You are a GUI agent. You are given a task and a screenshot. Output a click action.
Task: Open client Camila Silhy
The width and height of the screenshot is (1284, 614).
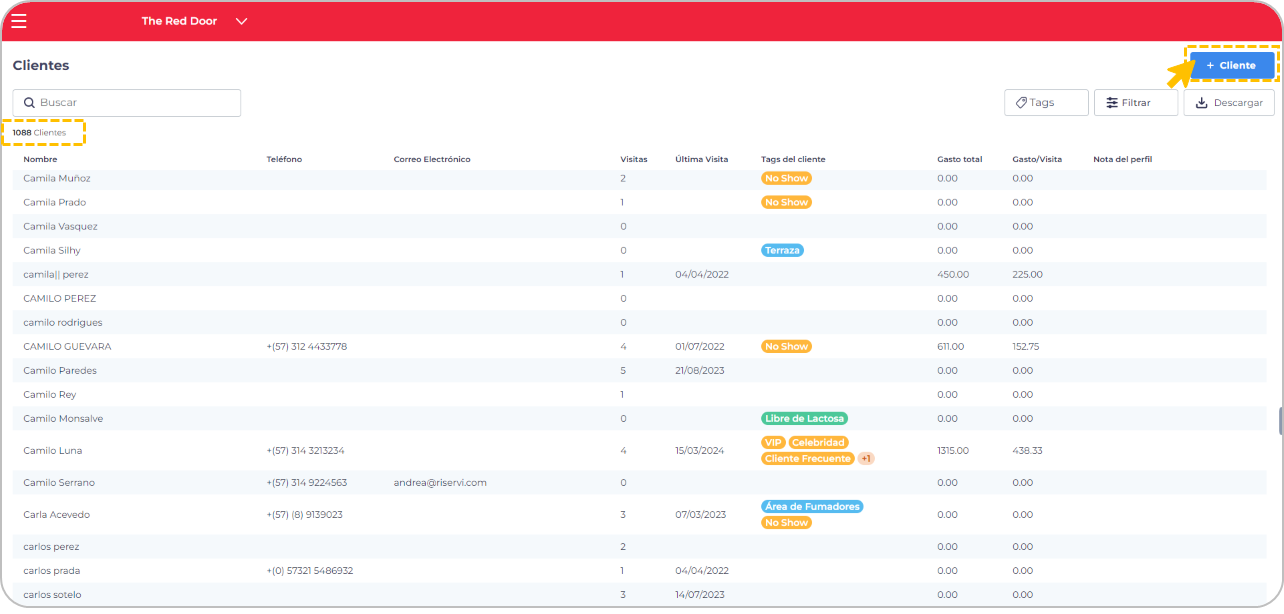pos(52,250)
